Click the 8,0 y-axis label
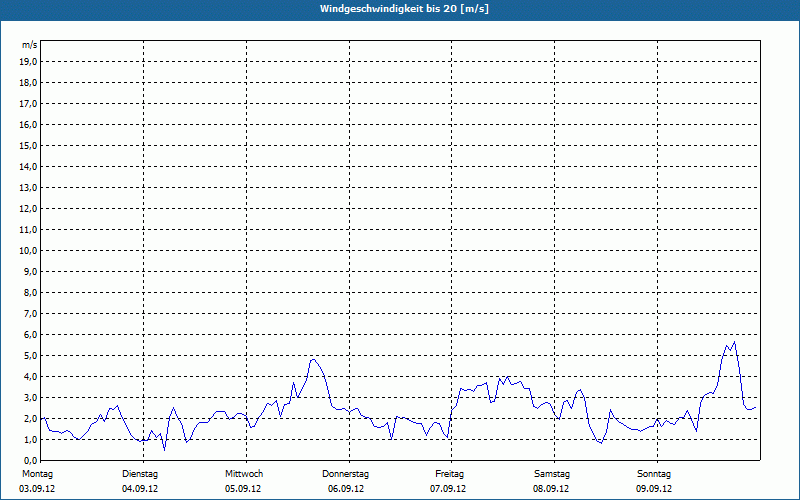The height and width of the screenshot is (500, 800). 30,292
